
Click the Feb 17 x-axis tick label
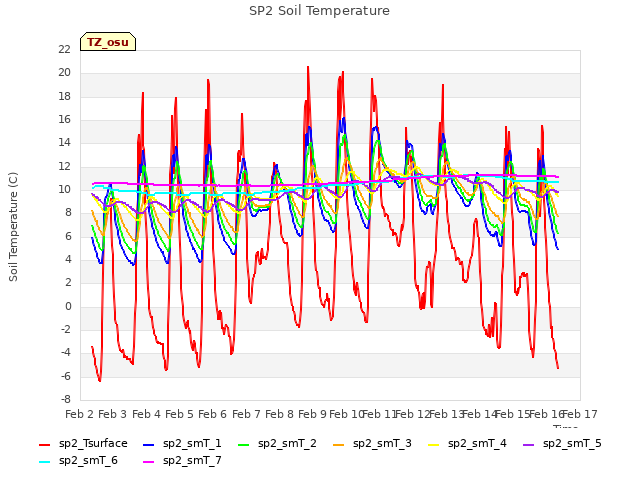coord(580,414)
